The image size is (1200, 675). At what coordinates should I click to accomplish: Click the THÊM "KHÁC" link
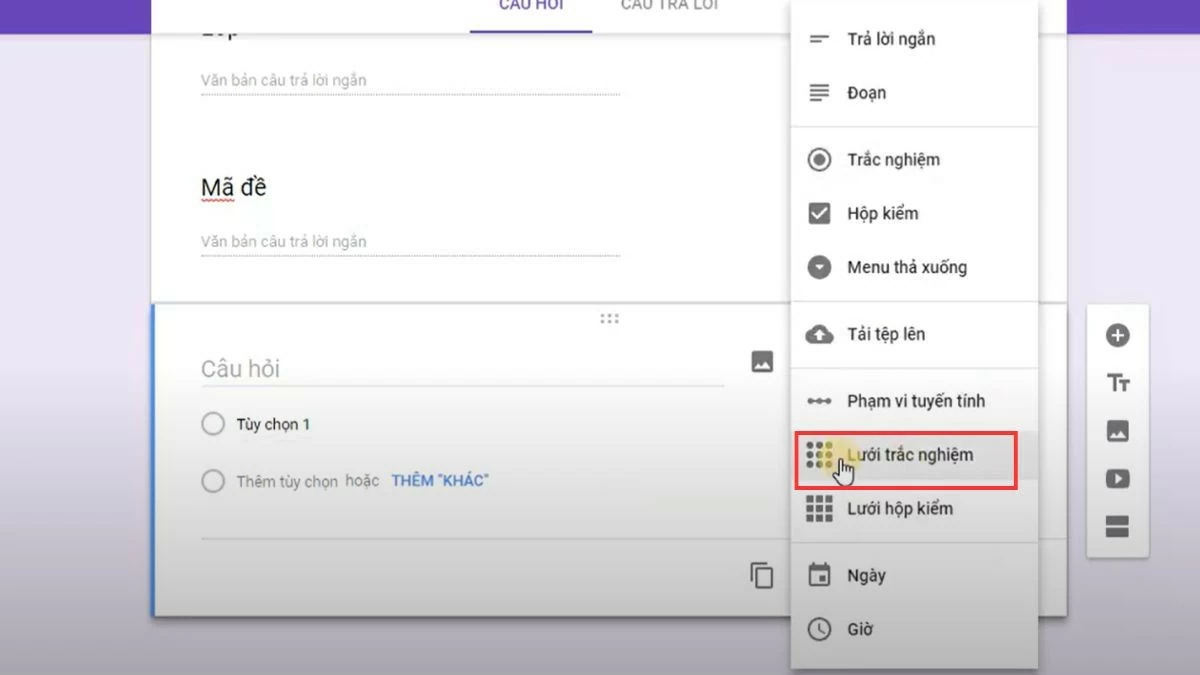pos(438,480)
